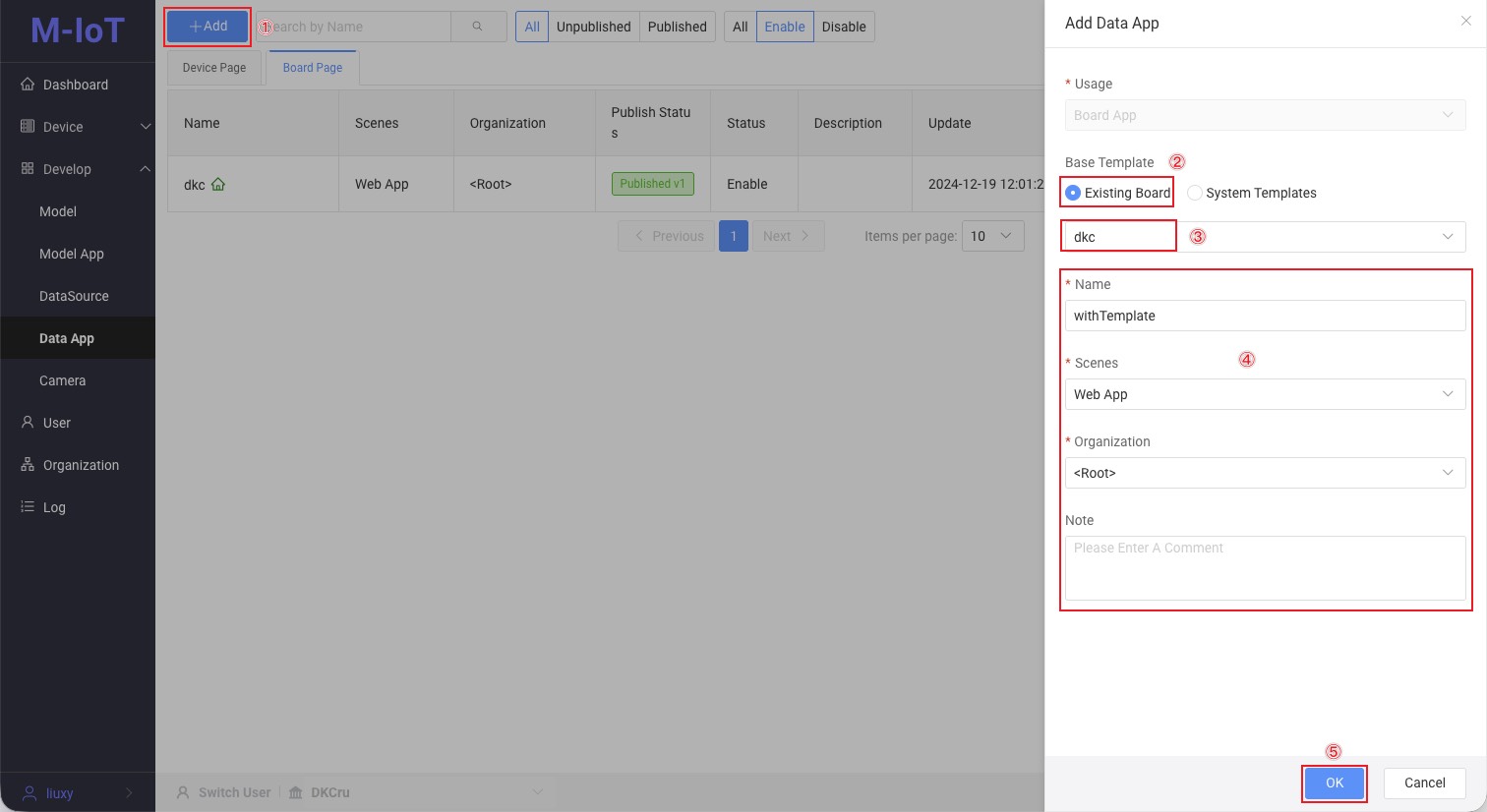The width and height of the screenshot is (1487, 812).
Task: Click the Note comment field
Action: pos(1265,568)
